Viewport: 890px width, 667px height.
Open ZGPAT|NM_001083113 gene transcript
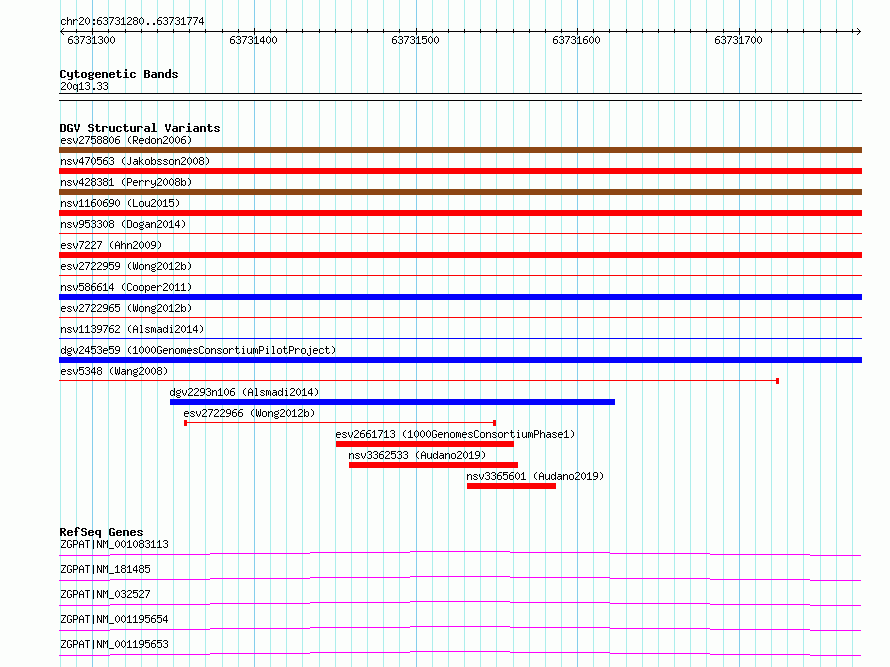[x=114, y=544]
